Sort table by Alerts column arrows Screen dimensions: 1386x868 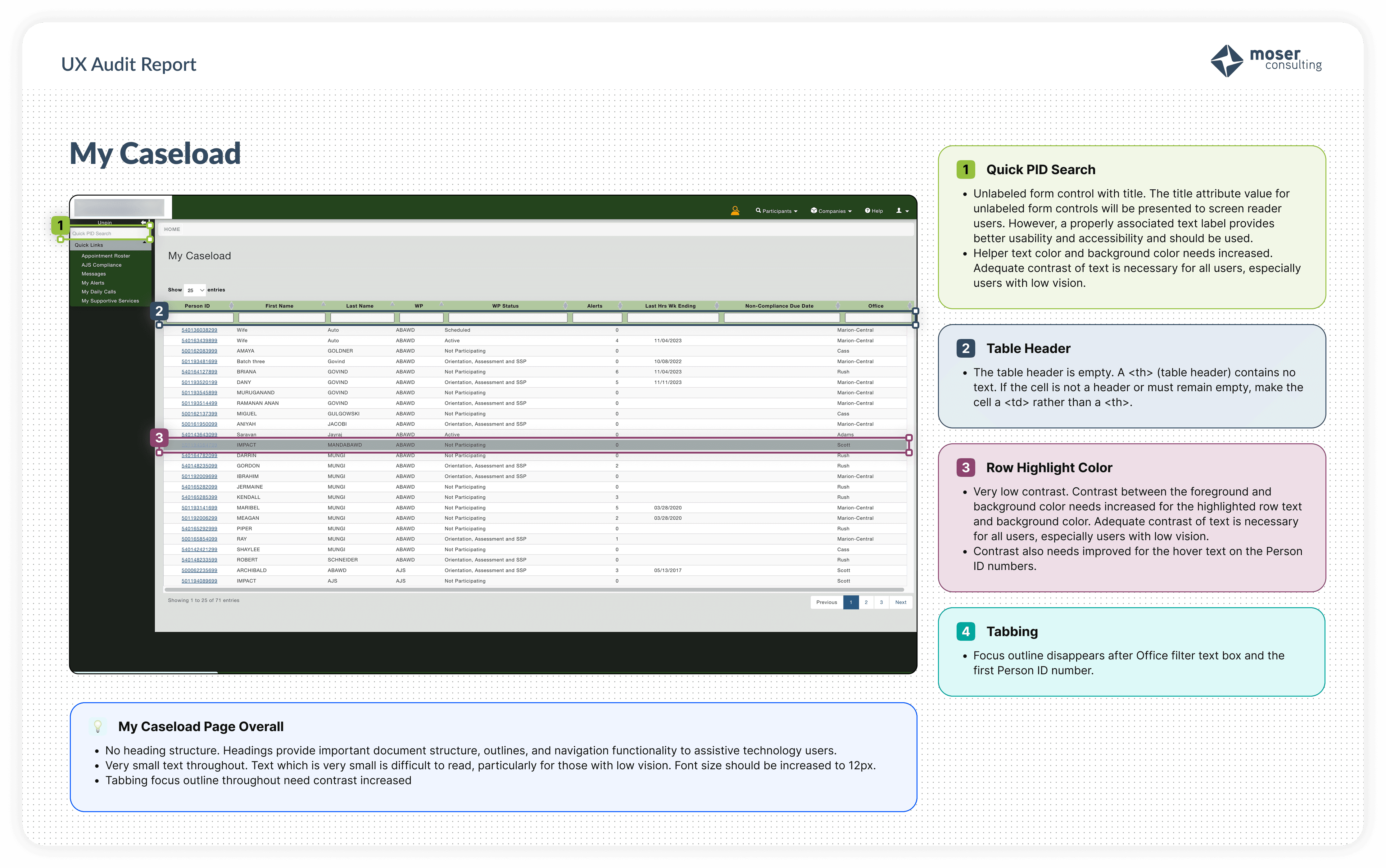point(620,305)
